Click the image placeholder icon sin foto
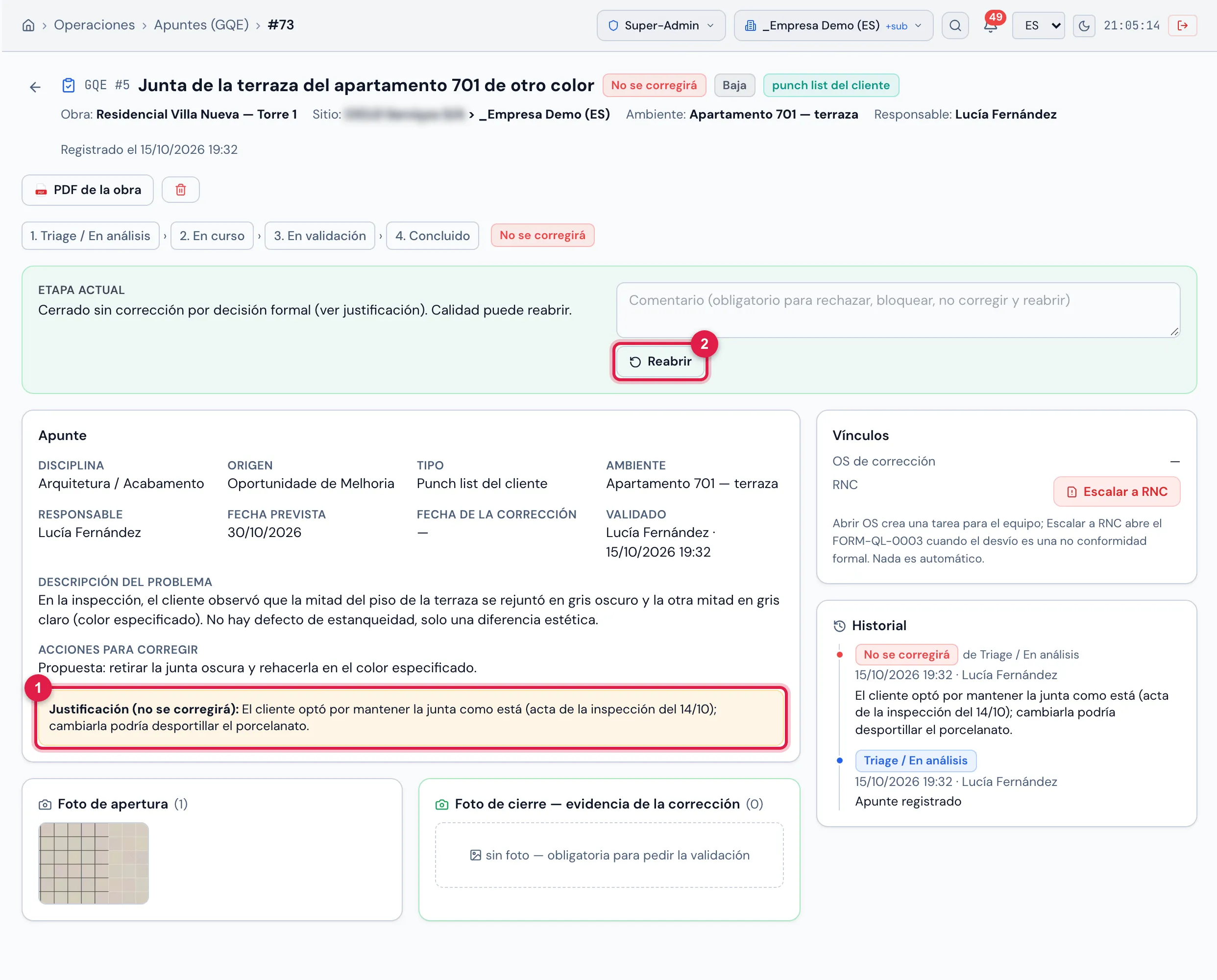The width and height of the screenshot is (1217, 980). coord(476,855)
